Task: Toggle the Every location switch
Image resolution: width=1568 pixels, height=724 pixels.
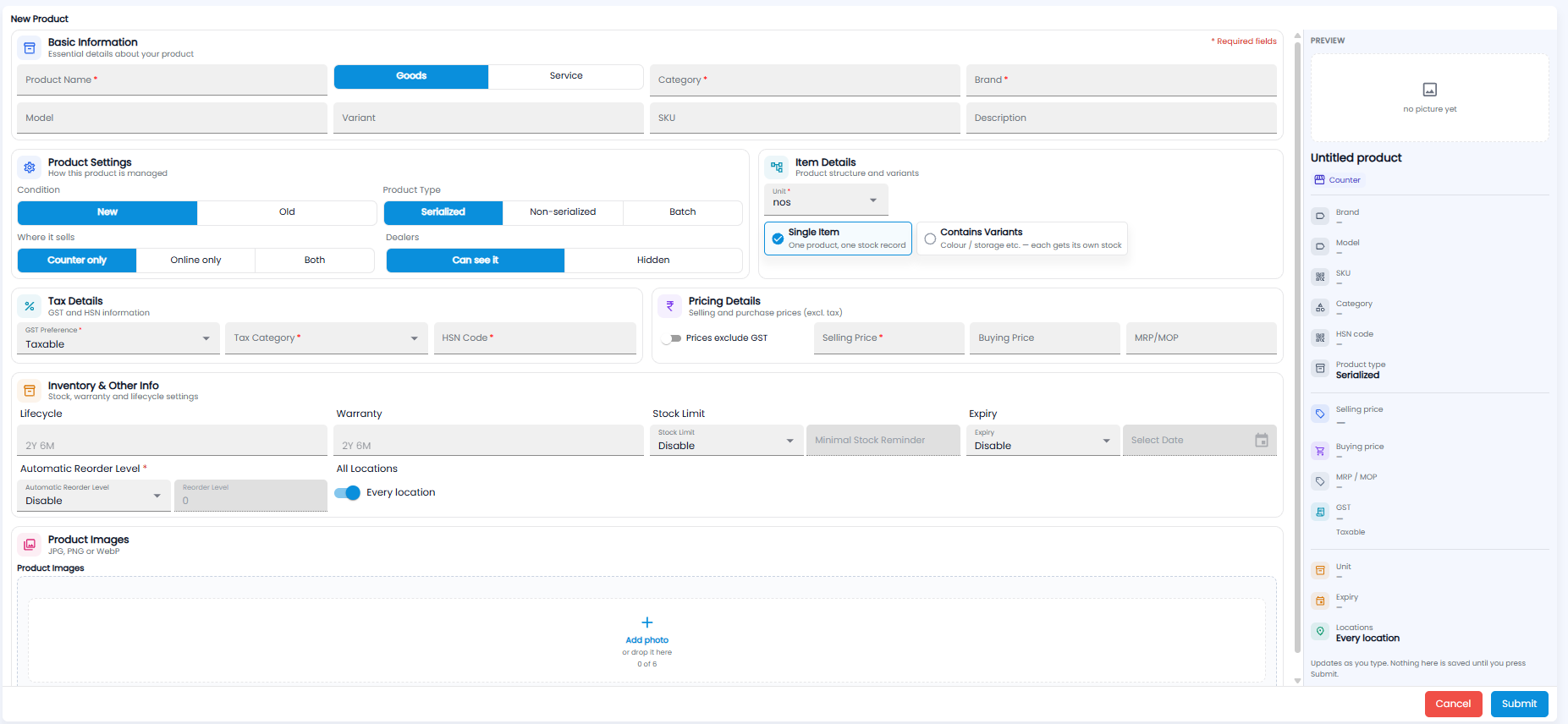Action: pos(348,493)
